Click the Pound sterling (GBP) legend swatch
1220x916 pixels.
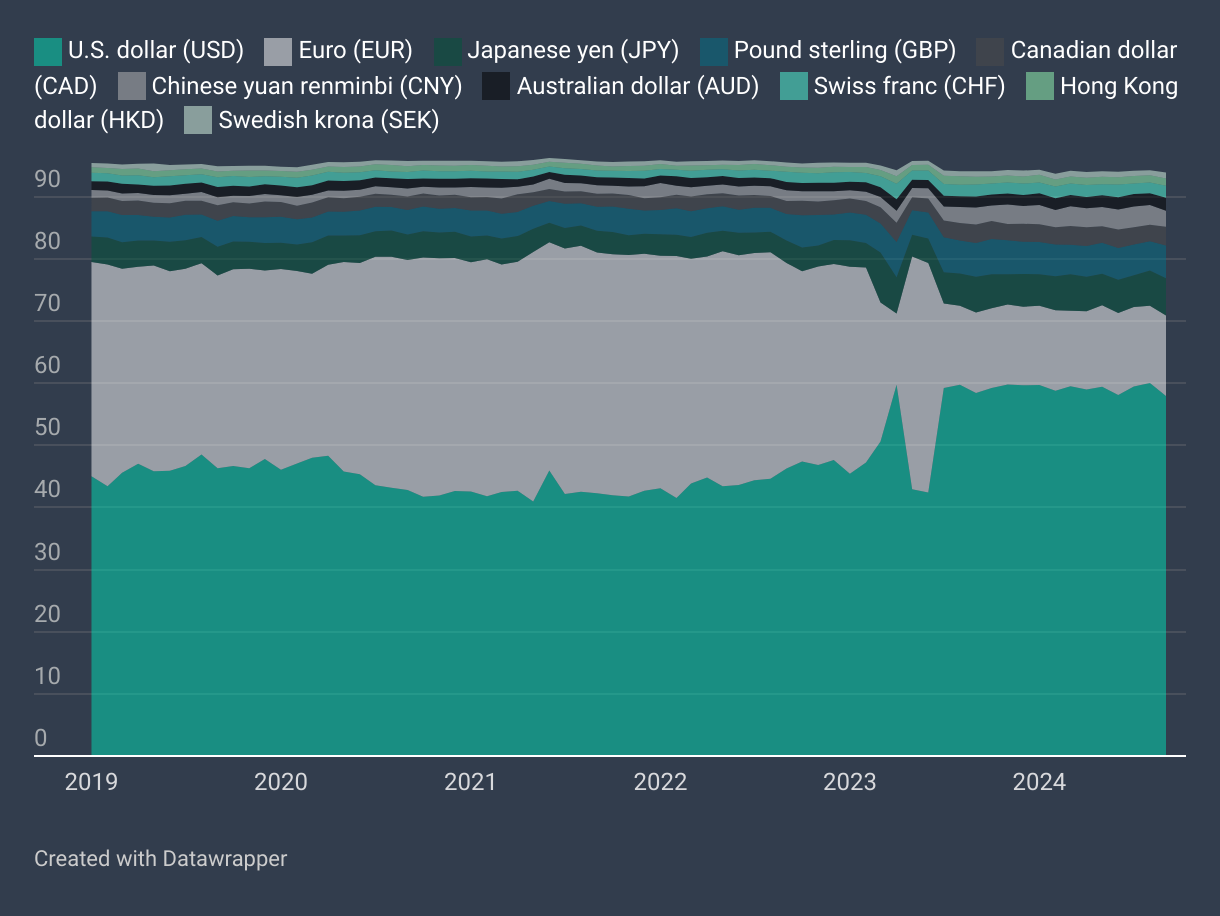tap(714, 51)
